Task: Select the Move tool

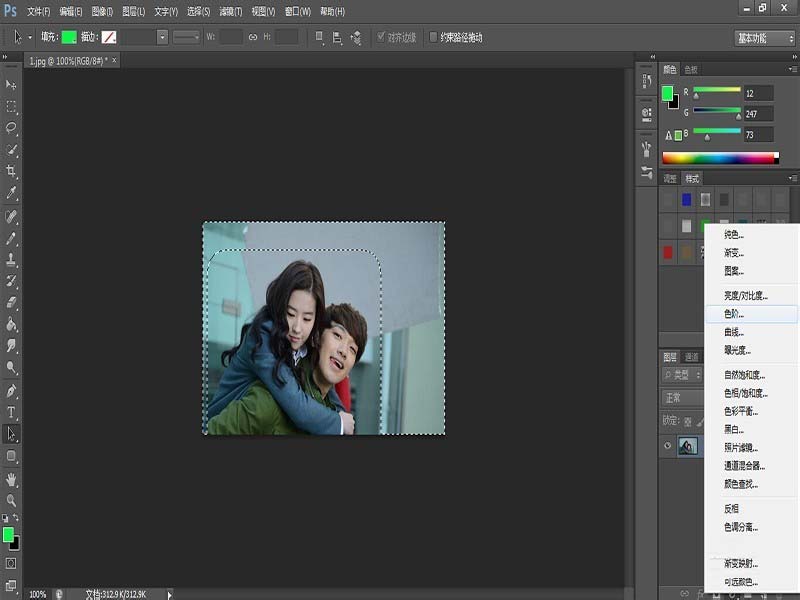Action: point(12,84)
